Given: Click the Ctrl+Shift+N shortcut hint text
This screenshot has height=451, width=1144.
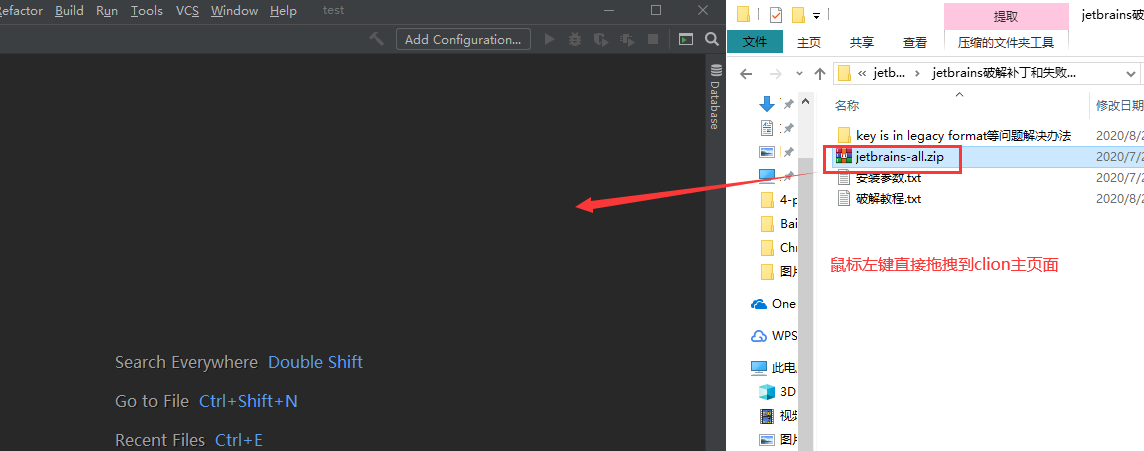Looking at the screenshot, I should point(248,401).
